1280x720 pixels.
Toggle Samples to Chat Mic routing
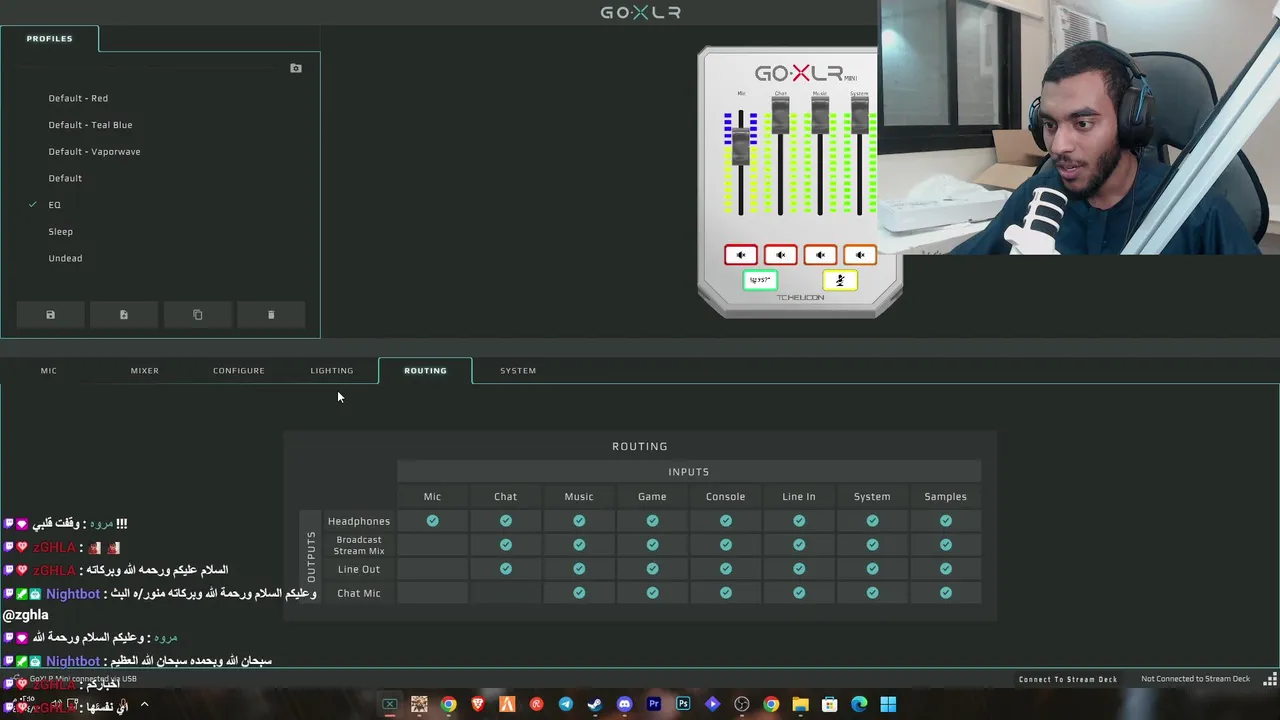(x=946, y=593)
